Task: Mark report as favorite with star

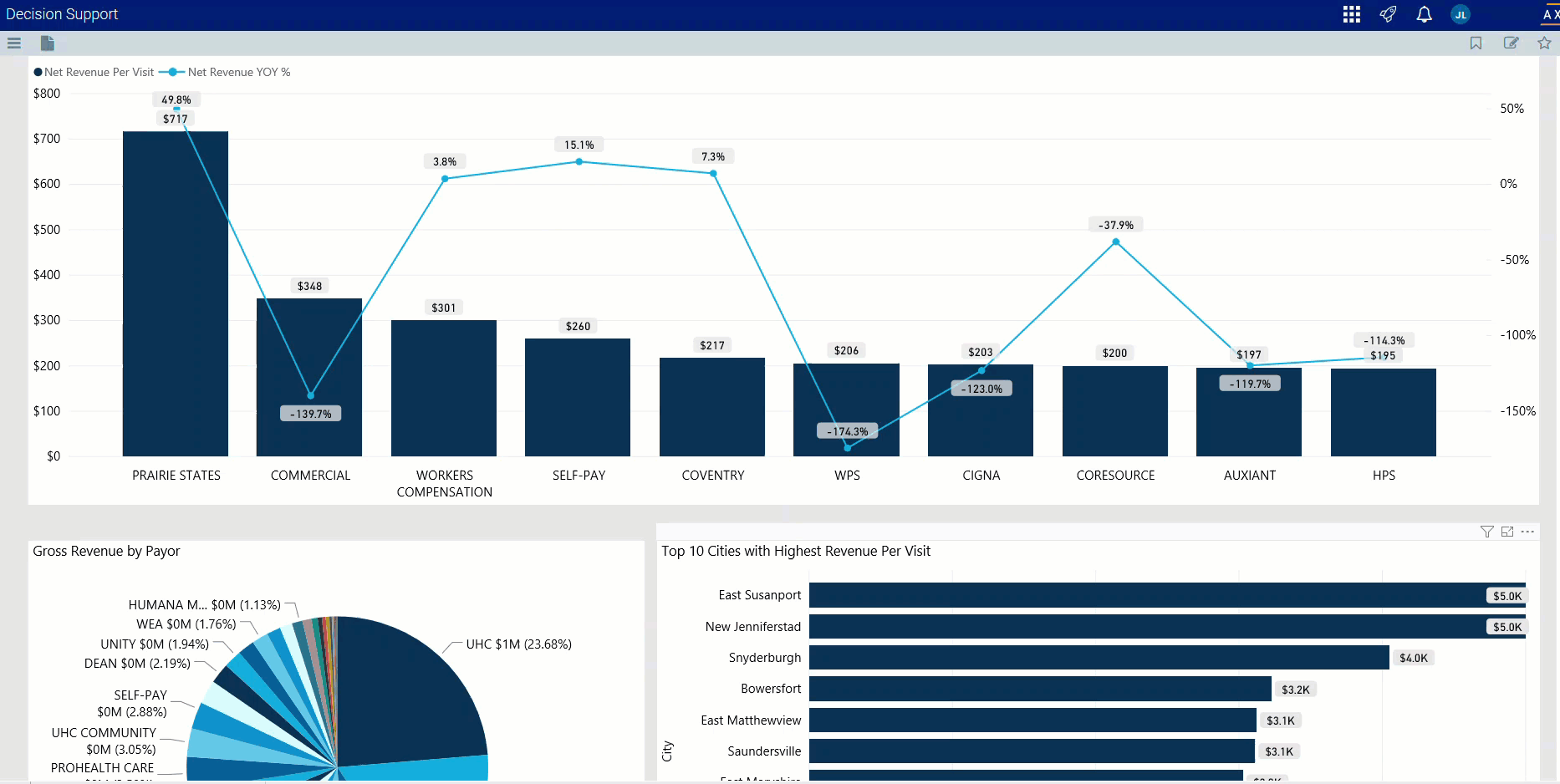Action: tap(1544, 43)
